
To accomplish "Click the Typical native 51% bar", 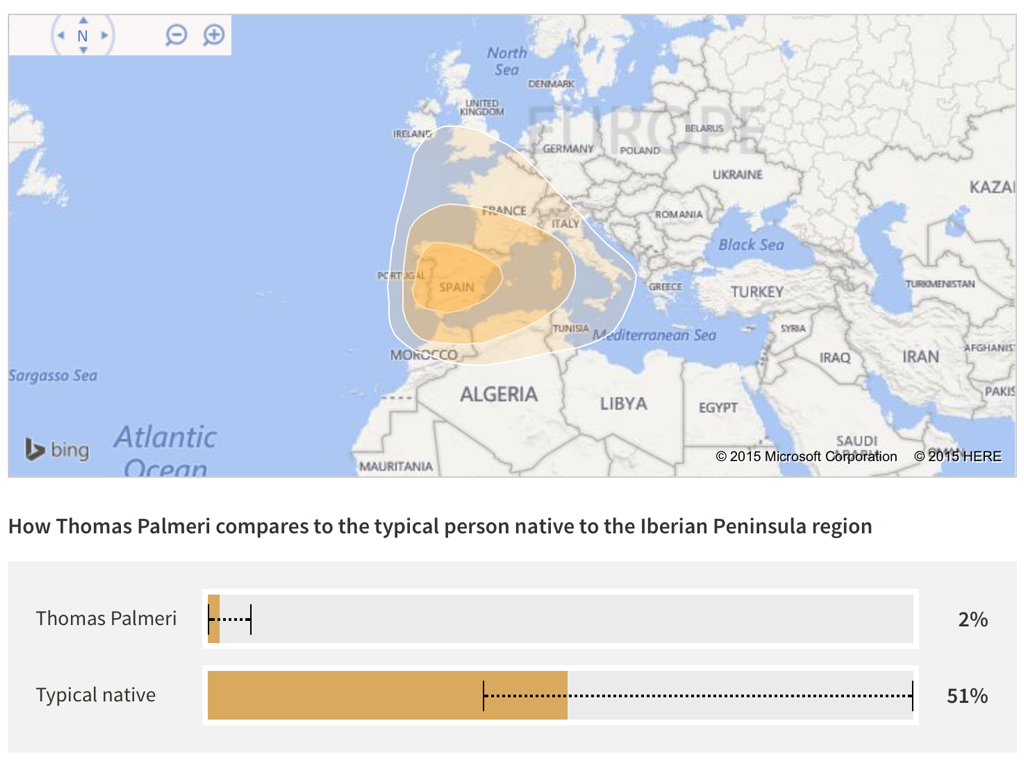I will coord(560,695).
